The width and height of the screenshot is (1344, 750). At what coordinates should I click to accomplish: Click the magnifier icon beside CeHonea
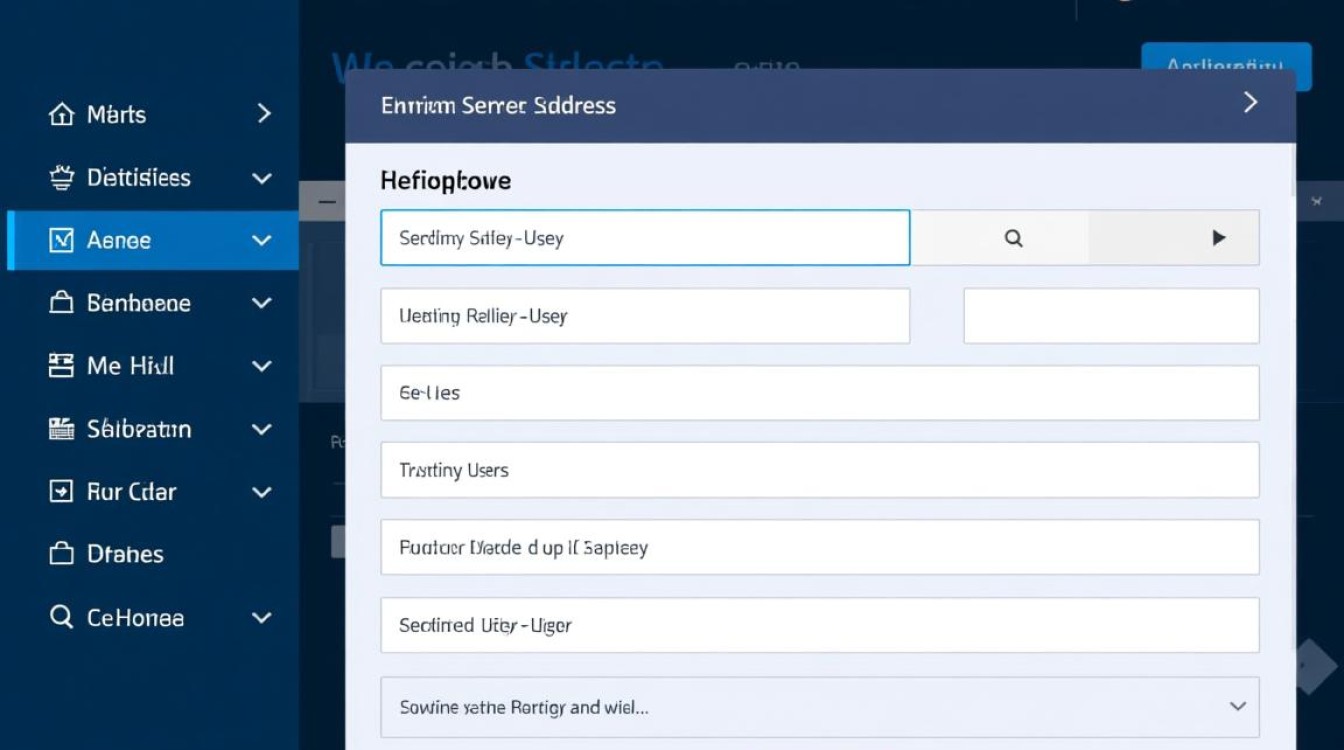tap(61, 617)
